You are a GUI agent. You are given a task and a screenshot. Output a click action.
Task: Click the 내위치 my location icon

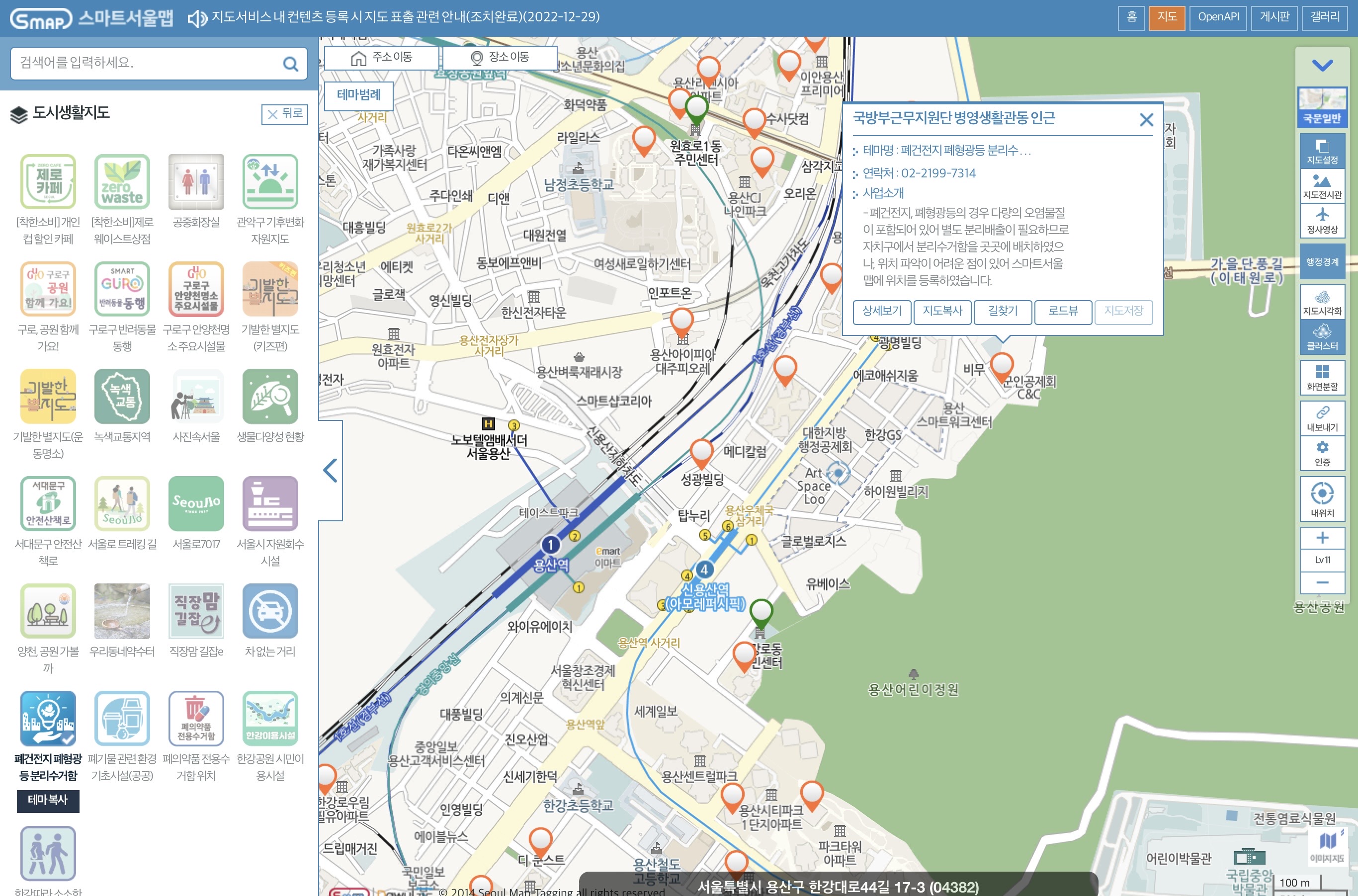[1322, 498]
